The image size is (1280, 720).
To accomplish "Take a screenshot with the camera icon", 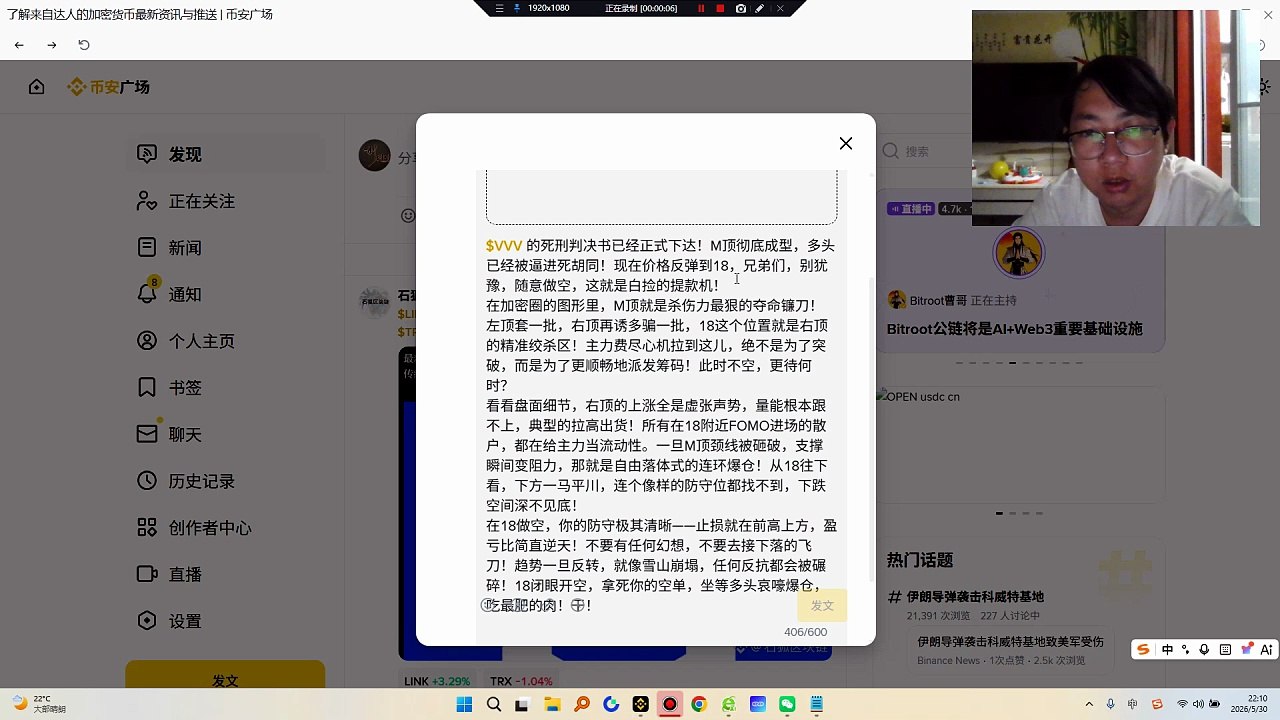I will pos(740,8).
